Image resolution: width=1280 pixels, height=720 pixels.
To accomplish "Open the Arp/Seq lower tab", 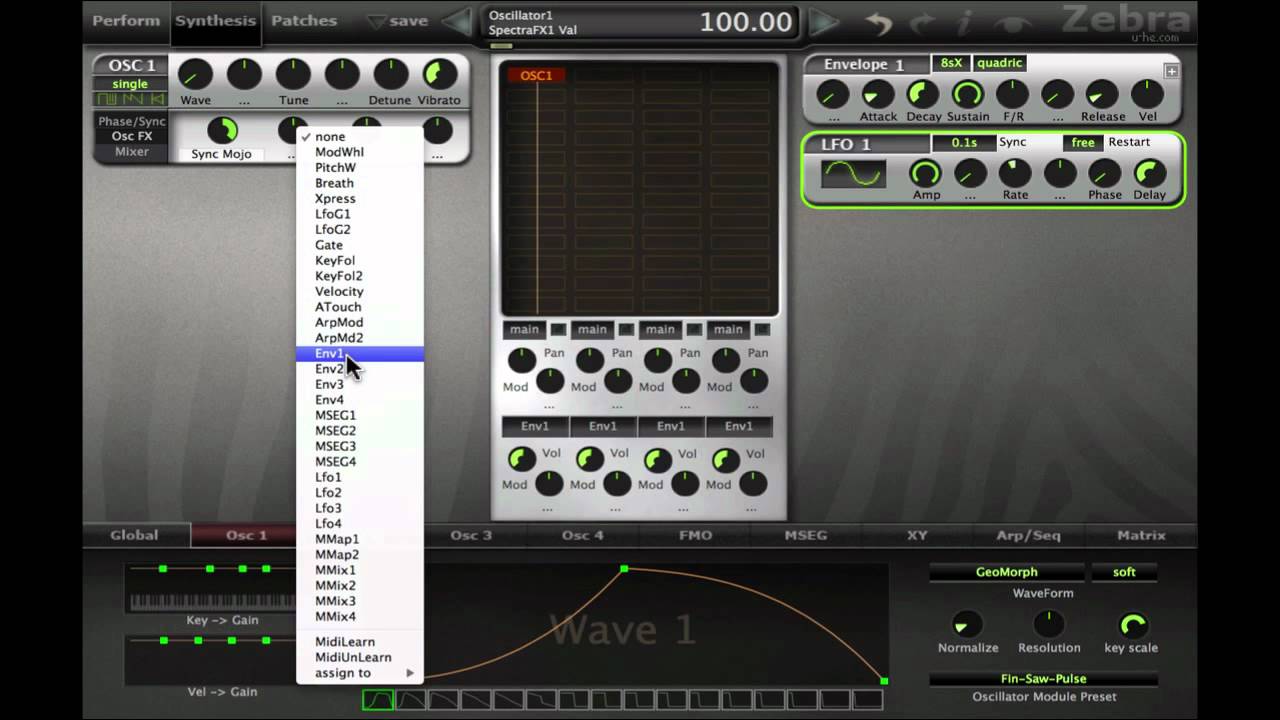I will coord(1028,535).
